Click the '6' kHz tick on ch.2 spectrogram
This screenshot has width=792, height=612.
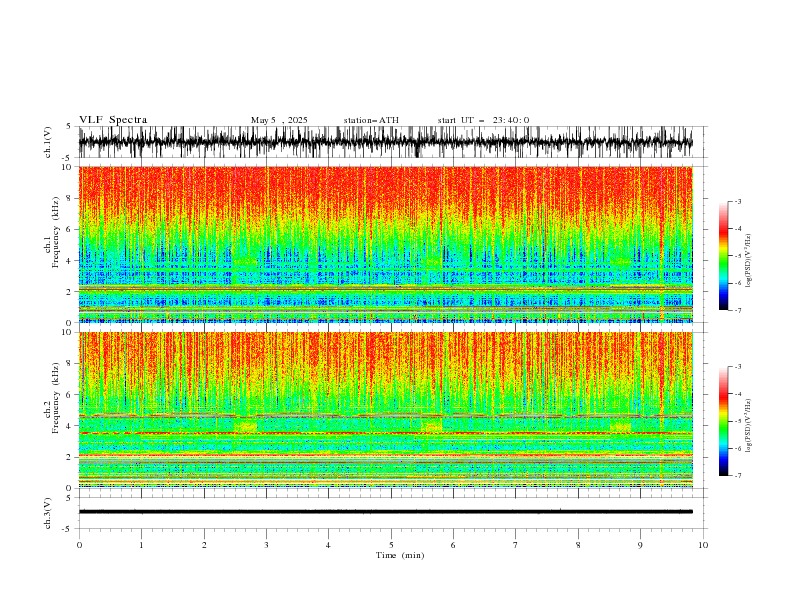click(x=70, y=395)
